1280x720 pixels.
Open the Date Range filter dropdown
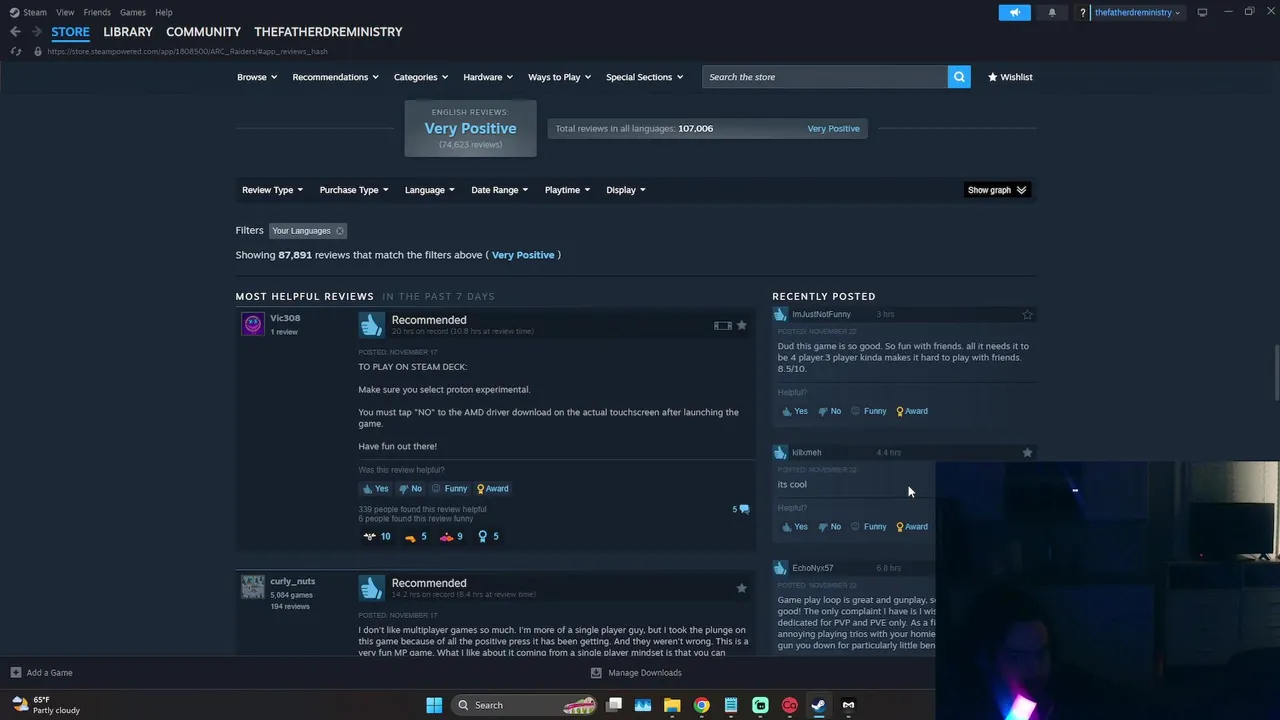(x=500, y=190)
